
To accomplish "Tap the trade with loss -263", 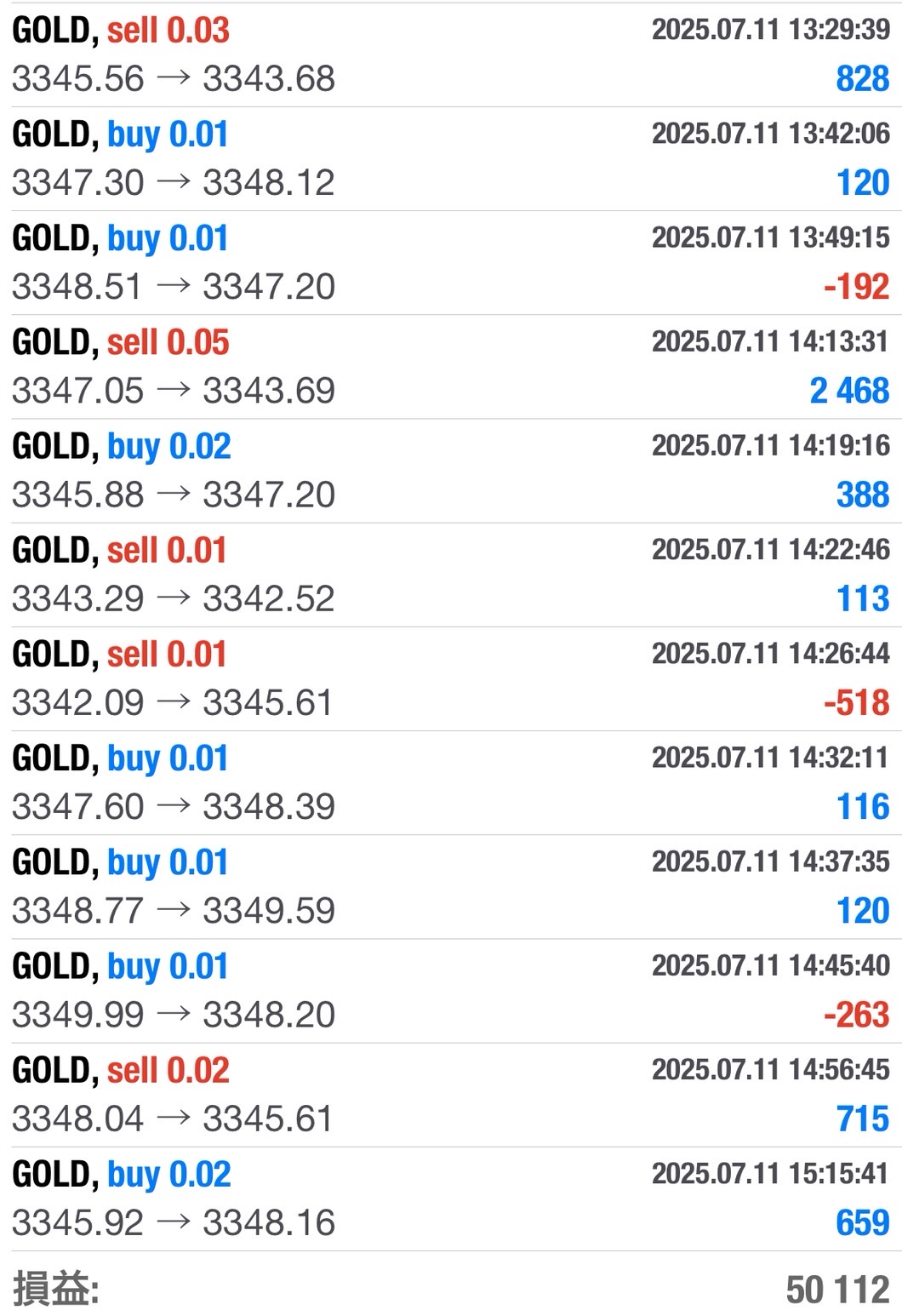I will 451,991.
